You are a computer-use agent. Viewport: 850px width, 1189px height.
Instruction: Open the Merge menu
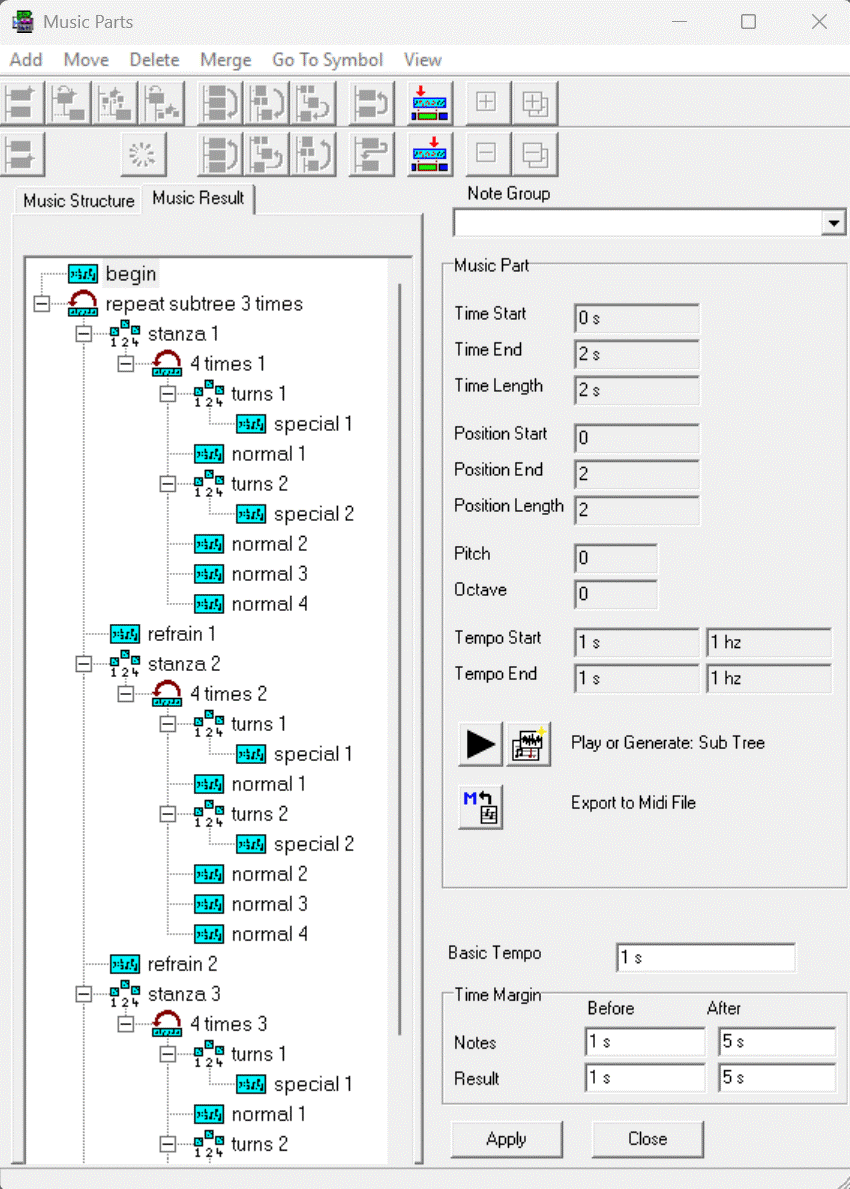pyautogui.click(x=225, y=60)
